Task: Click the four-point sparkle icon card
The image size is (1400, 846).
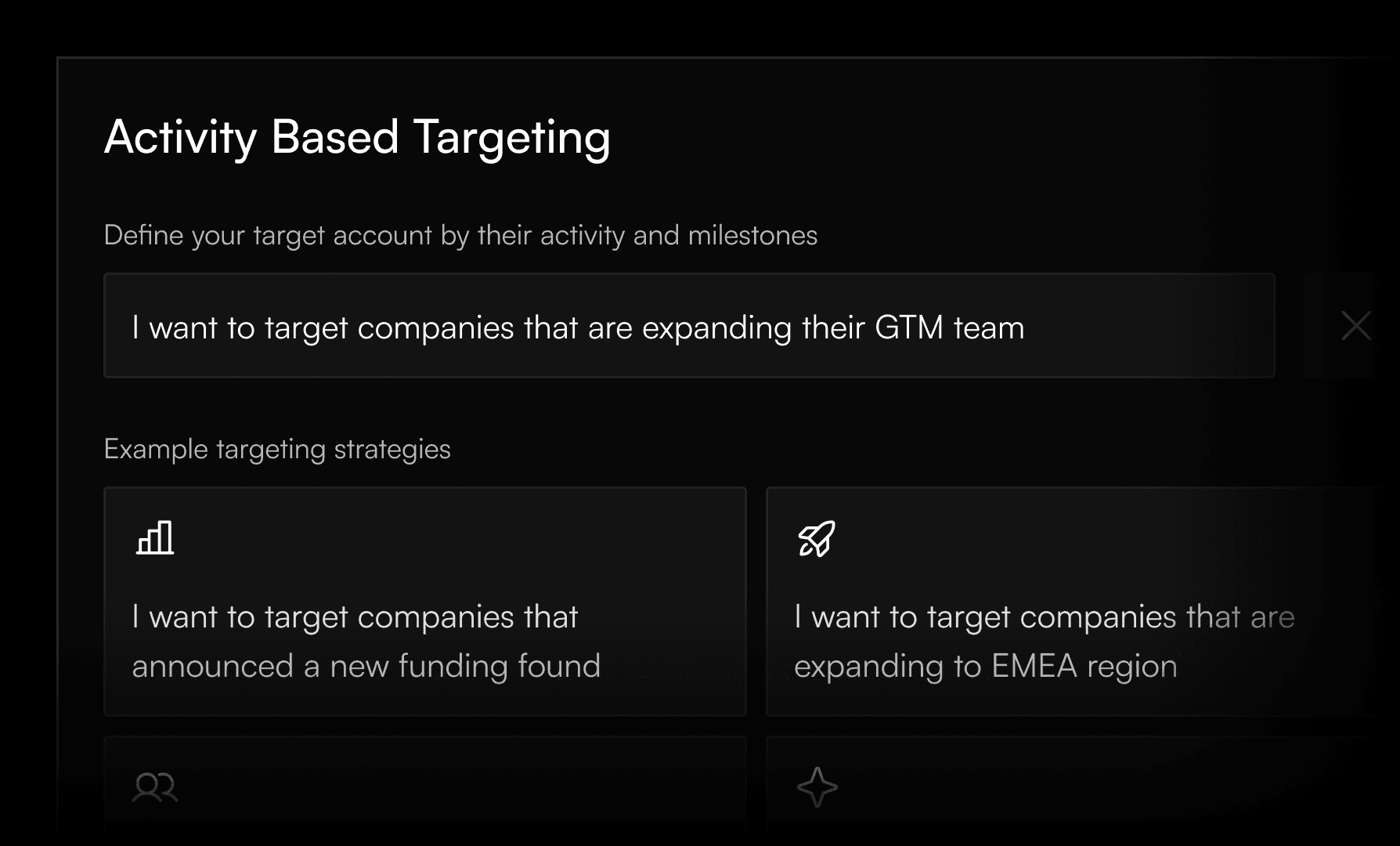Action: (x=817, y=787)
